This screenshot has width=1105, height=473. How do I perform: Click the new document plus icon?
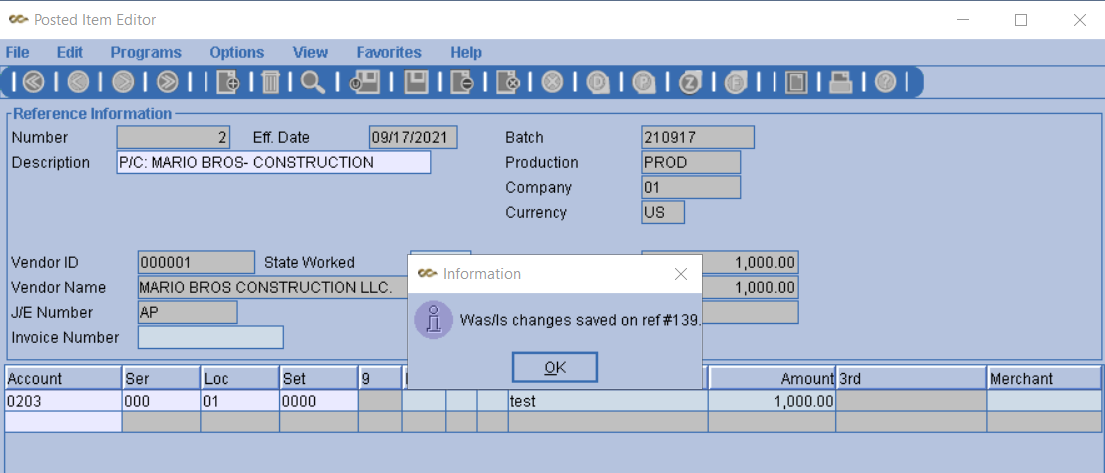coord(228,82)
